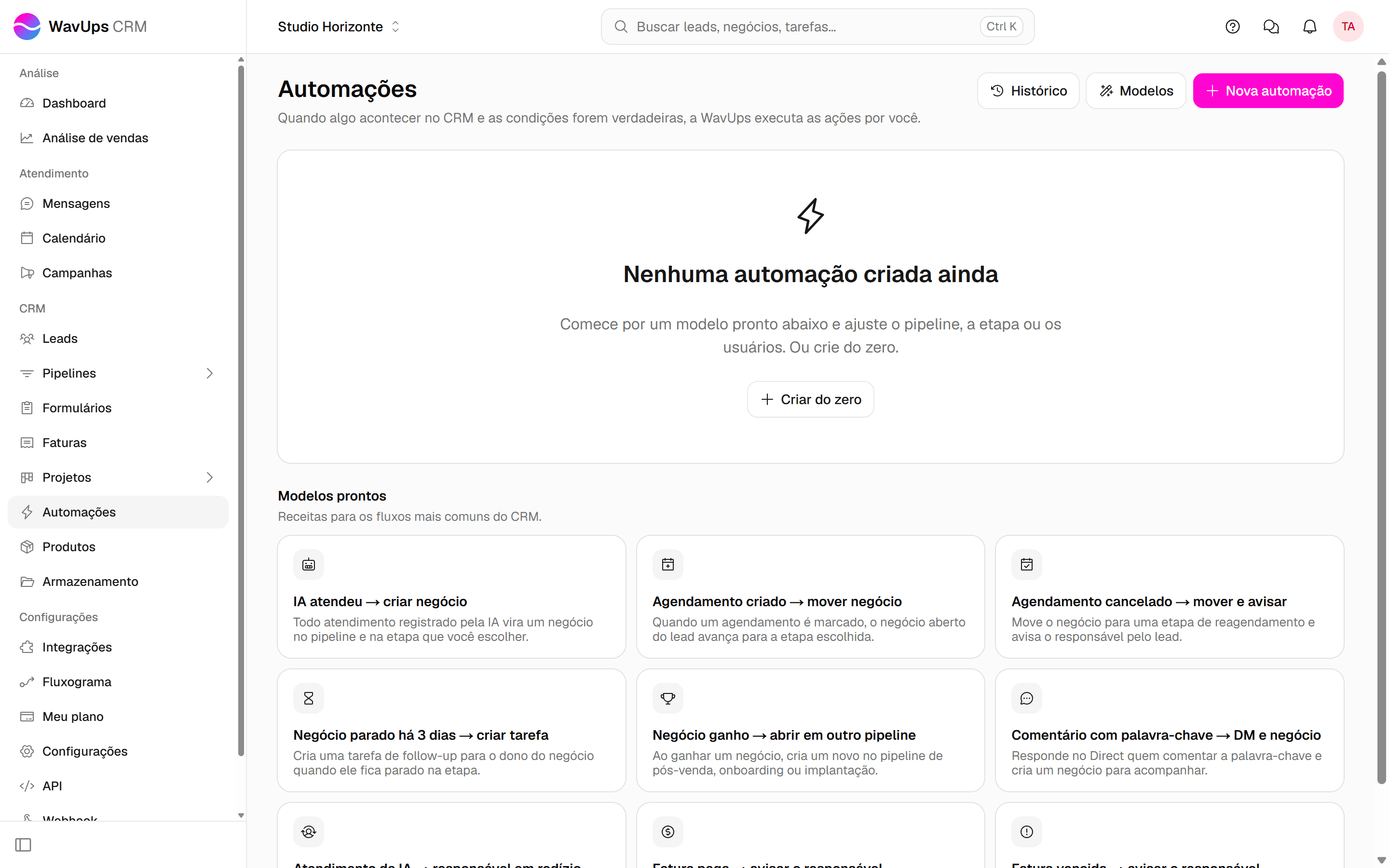Open Fluxograma page
1389x868 pixels.
click(x=118, y=682)
